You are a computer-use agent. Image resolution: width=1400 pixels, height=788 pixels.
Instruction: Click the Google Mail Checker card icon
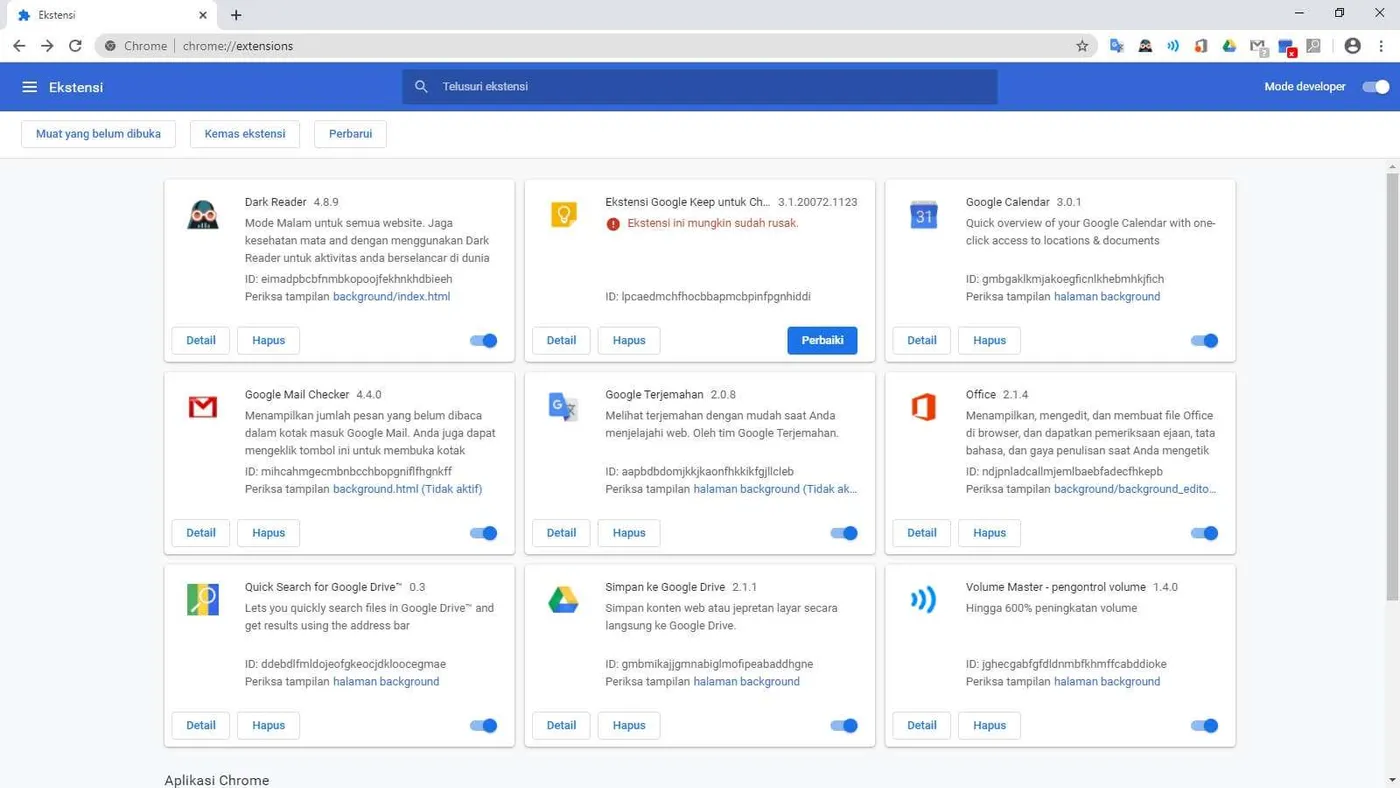click(203, 407)
